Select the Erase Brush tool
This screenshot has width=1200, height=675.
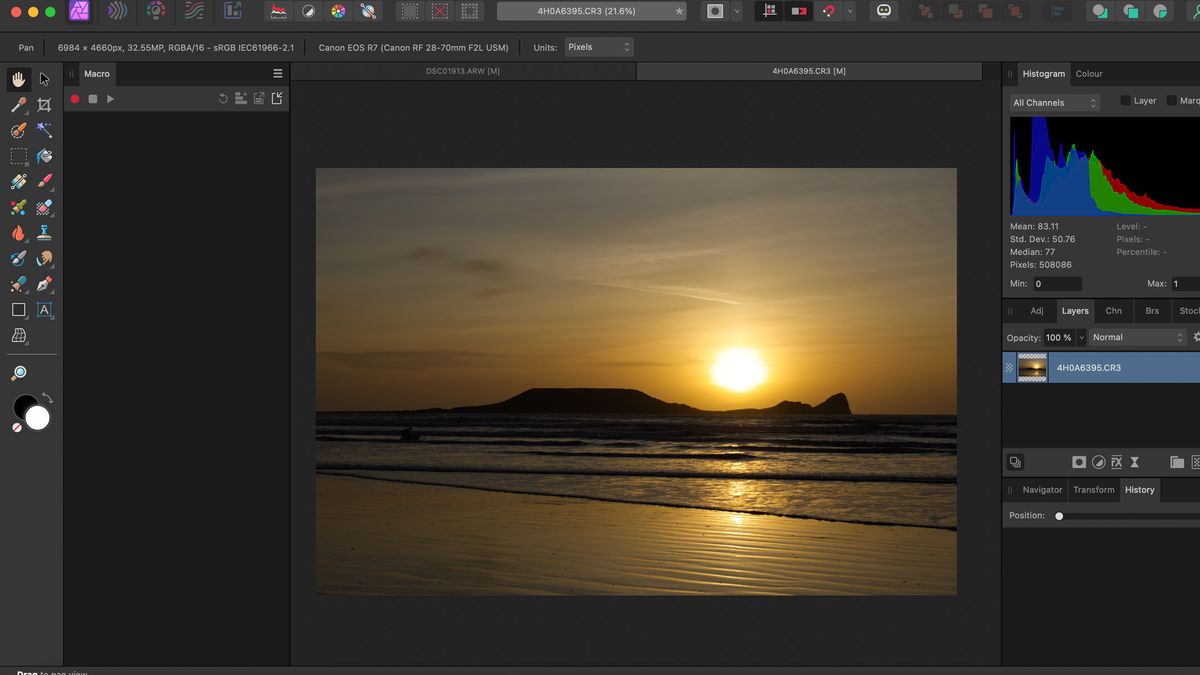point(44,207)
